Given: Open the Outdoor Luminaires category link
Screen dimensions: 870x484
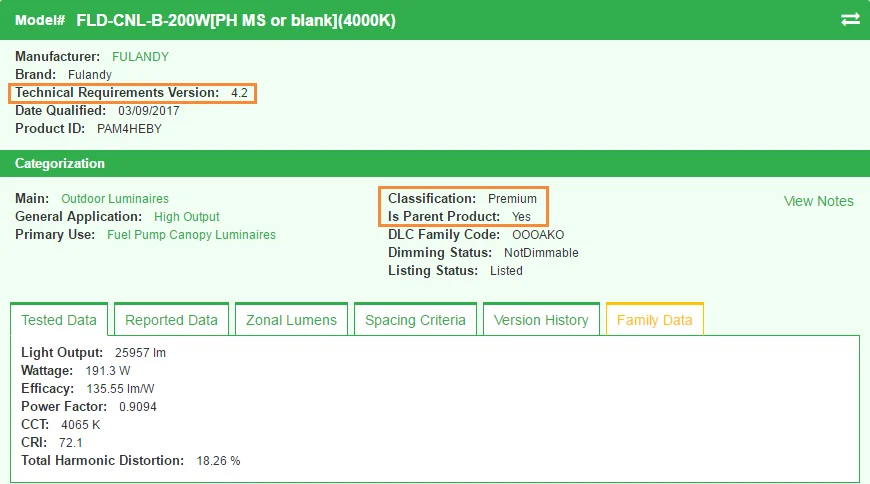Looking at the screenshot, I should [115, 199].
